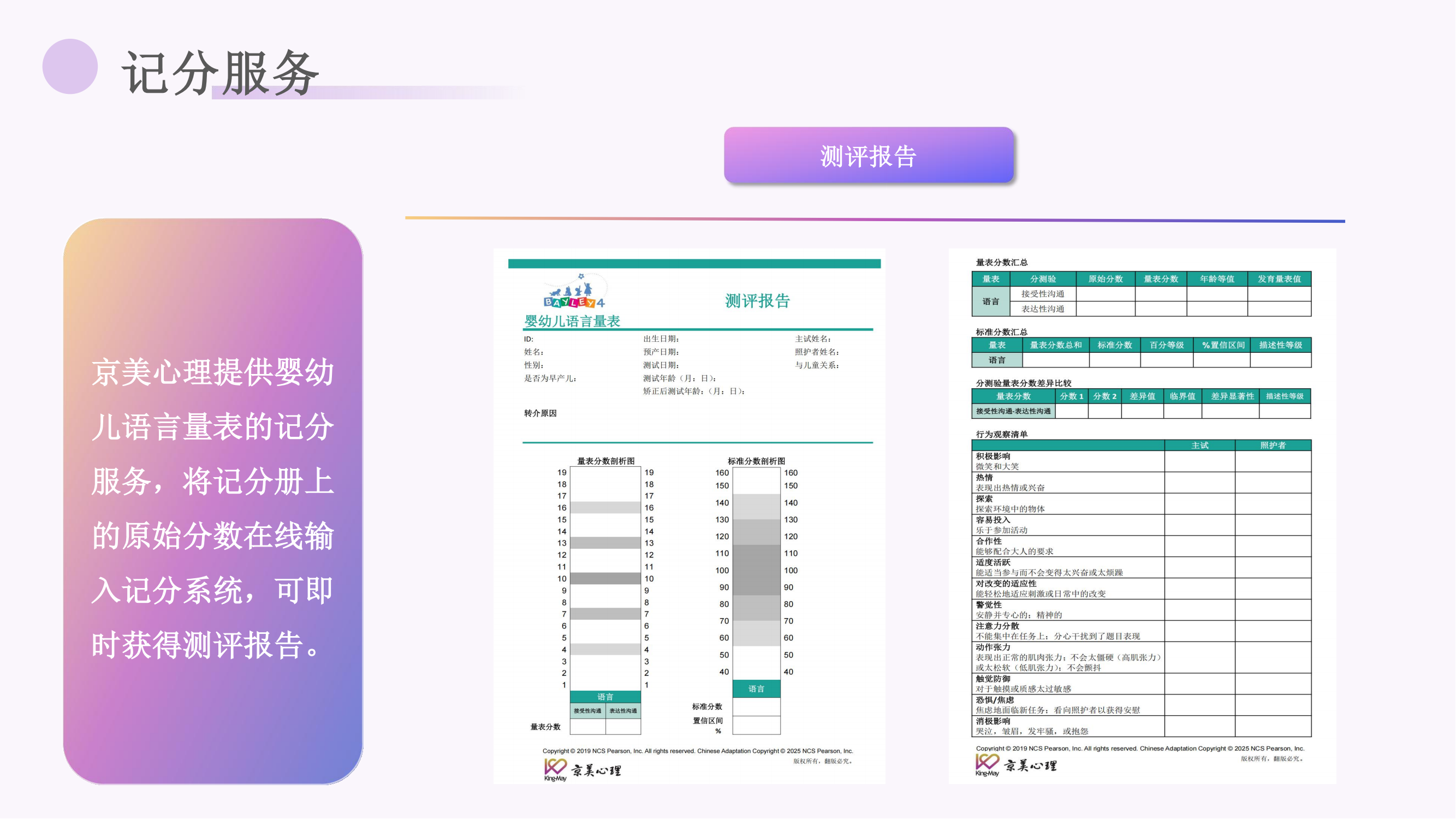Click the darkest gray band in standard score chart

(756, 569)
